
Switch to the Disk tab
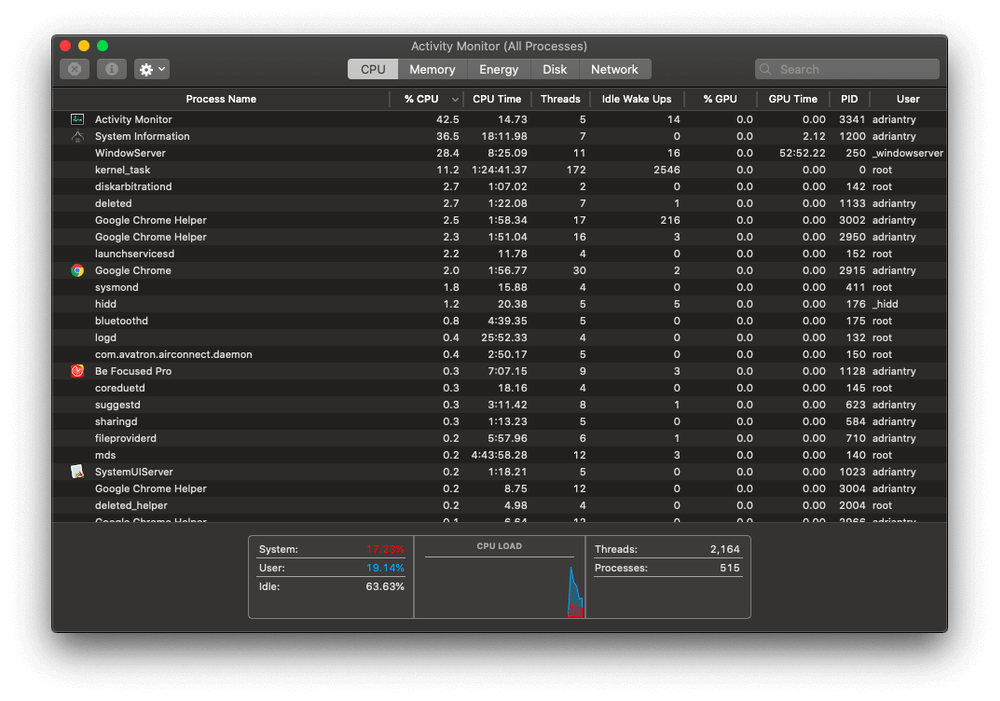click(x=555, y=69)
